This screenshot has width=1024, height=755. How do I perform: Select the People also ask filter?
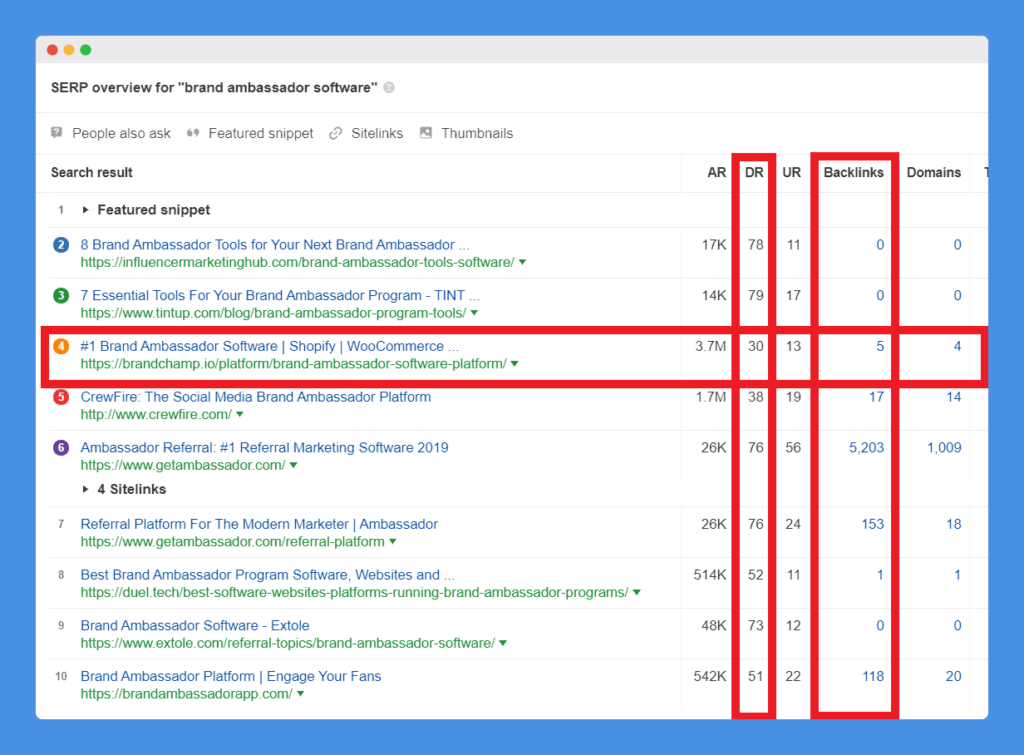point(121,133)
